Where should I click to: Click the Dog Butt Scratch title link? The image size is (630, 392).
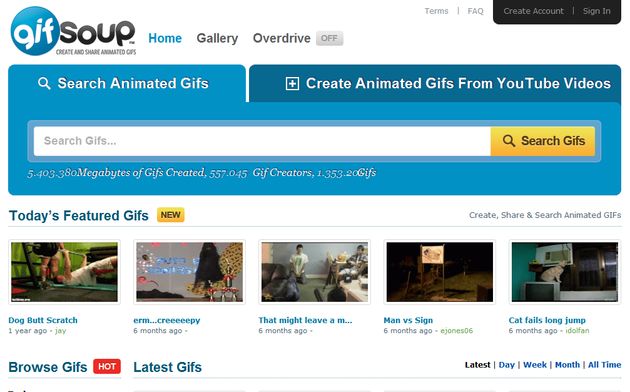click(x=43, y=320)
